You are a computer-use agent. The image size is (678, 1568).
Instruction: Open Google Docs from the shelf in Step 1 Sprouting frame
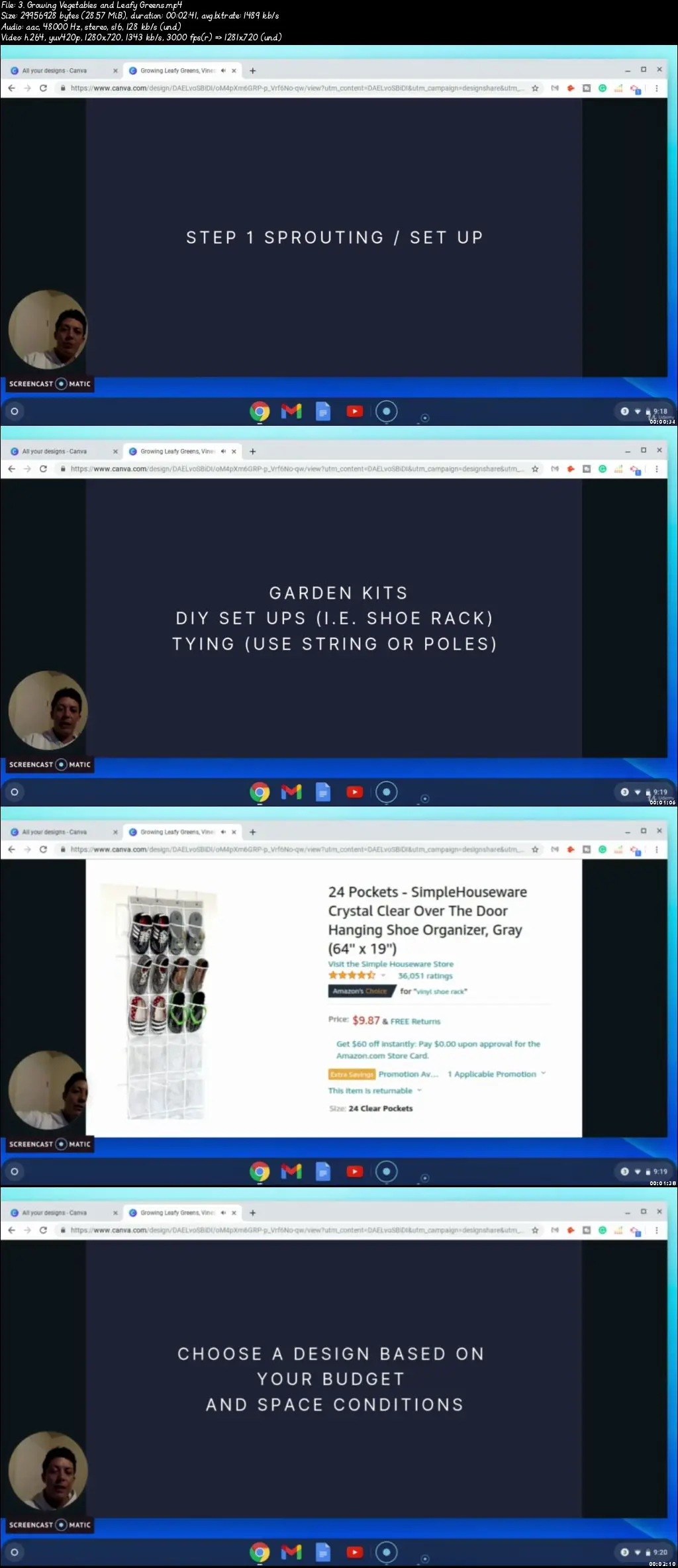[x=323, y=412]
